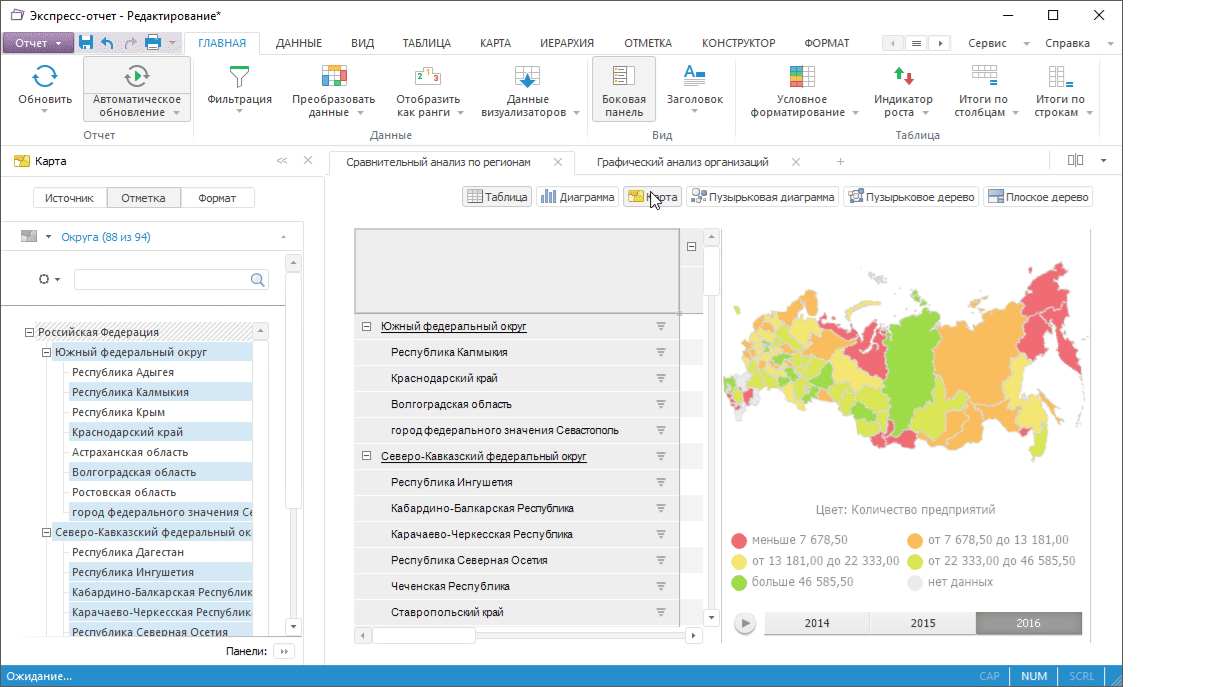Switch to Графический анализ организаций tab

[x=682, y=162]
